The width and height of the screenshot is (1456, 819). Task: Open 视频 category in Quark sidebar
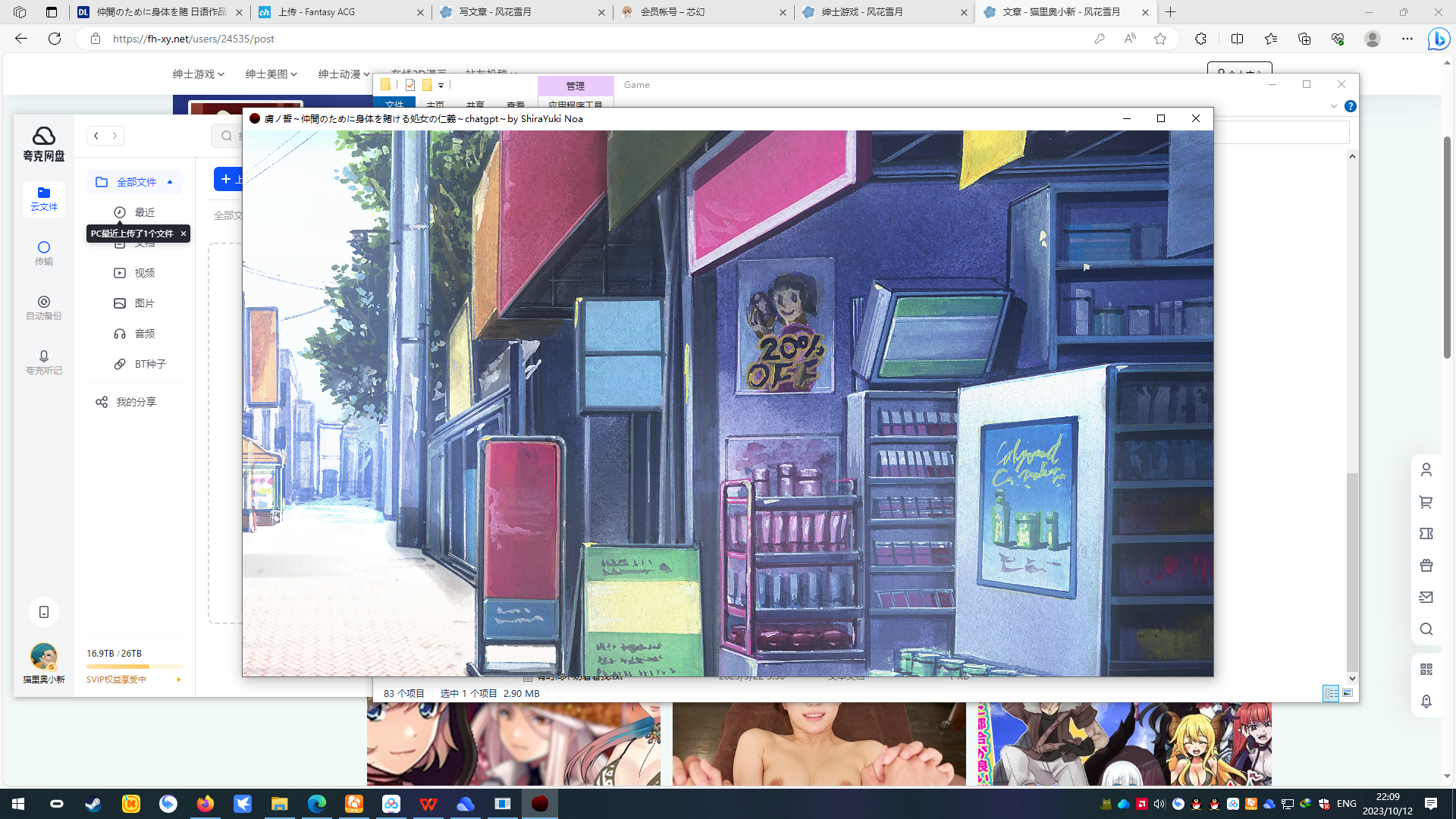click(x=144, y=273)
